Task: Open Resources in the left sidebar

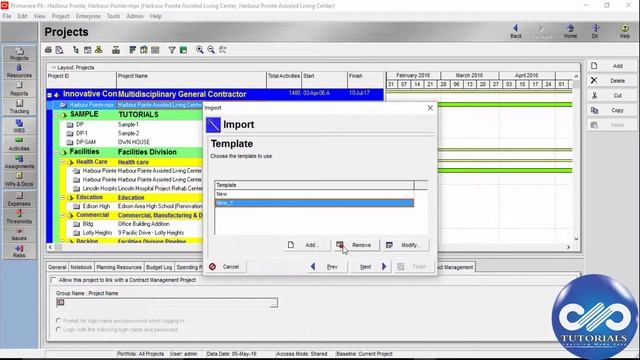Action: pyautogui.click(x=19, y=71)
